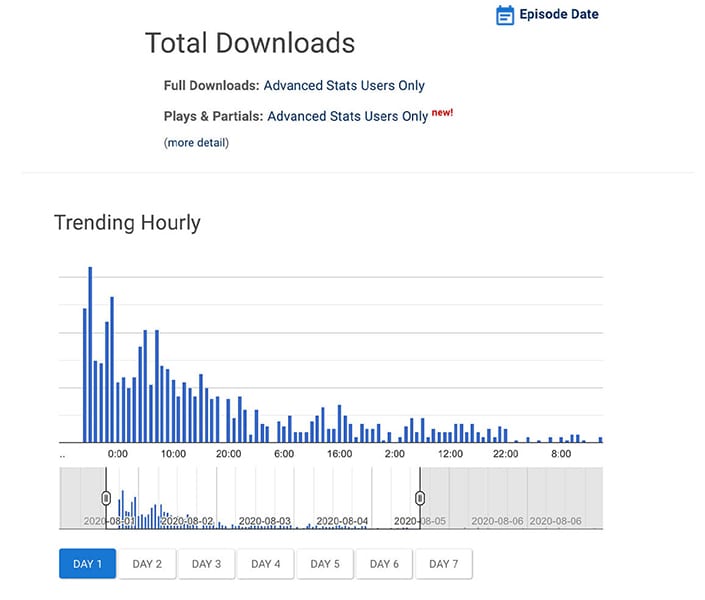Click the 2:00 axis label
The height and width of the screenshot is (600, 705).
(x=395, y=454)
